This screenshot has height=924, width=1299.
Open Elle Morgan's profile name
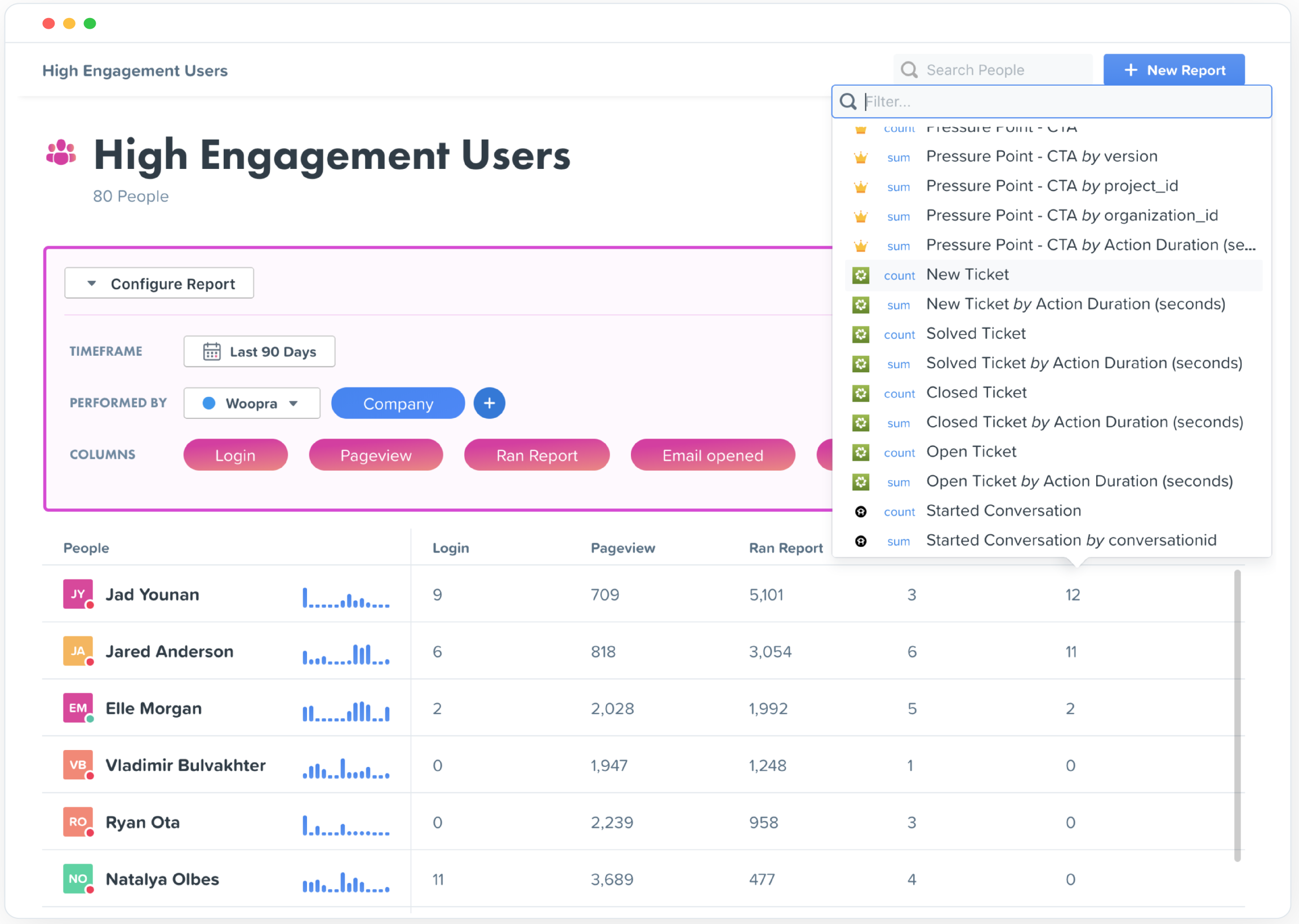pos(154,708)
